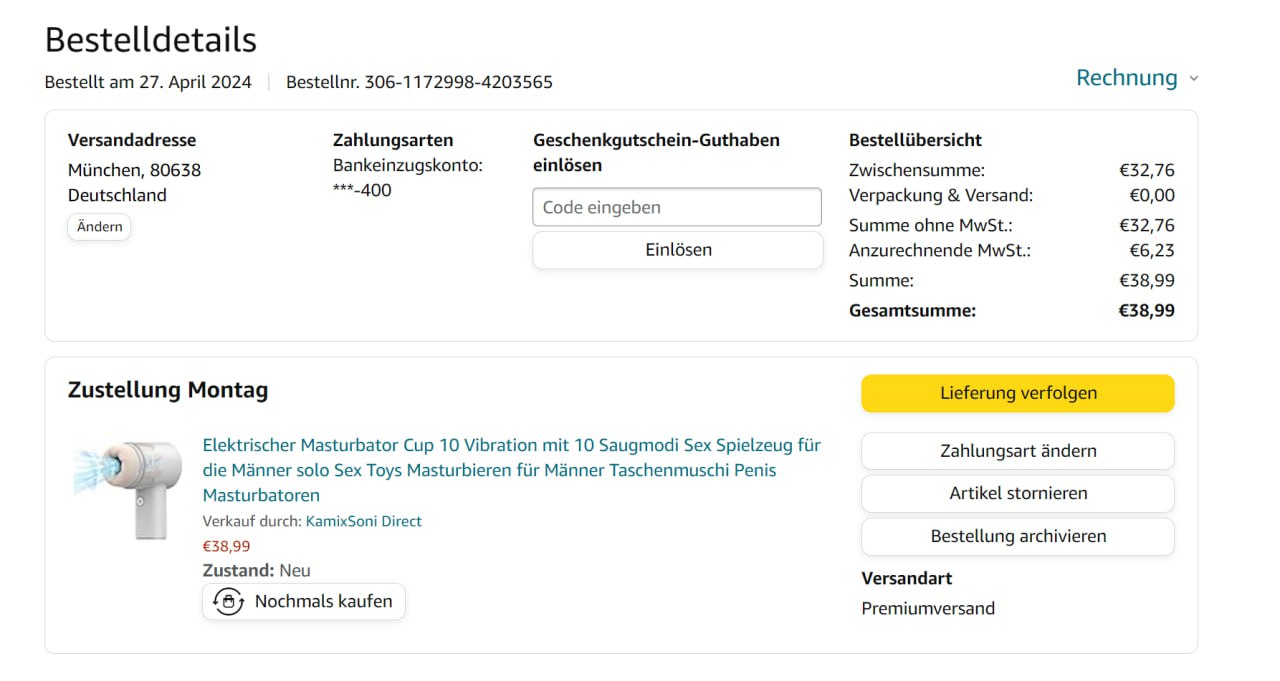Image resolution: width=1280 pixels, height=681 pixels.
Task: Click Ändern under the shipping address
Action: 99,227
